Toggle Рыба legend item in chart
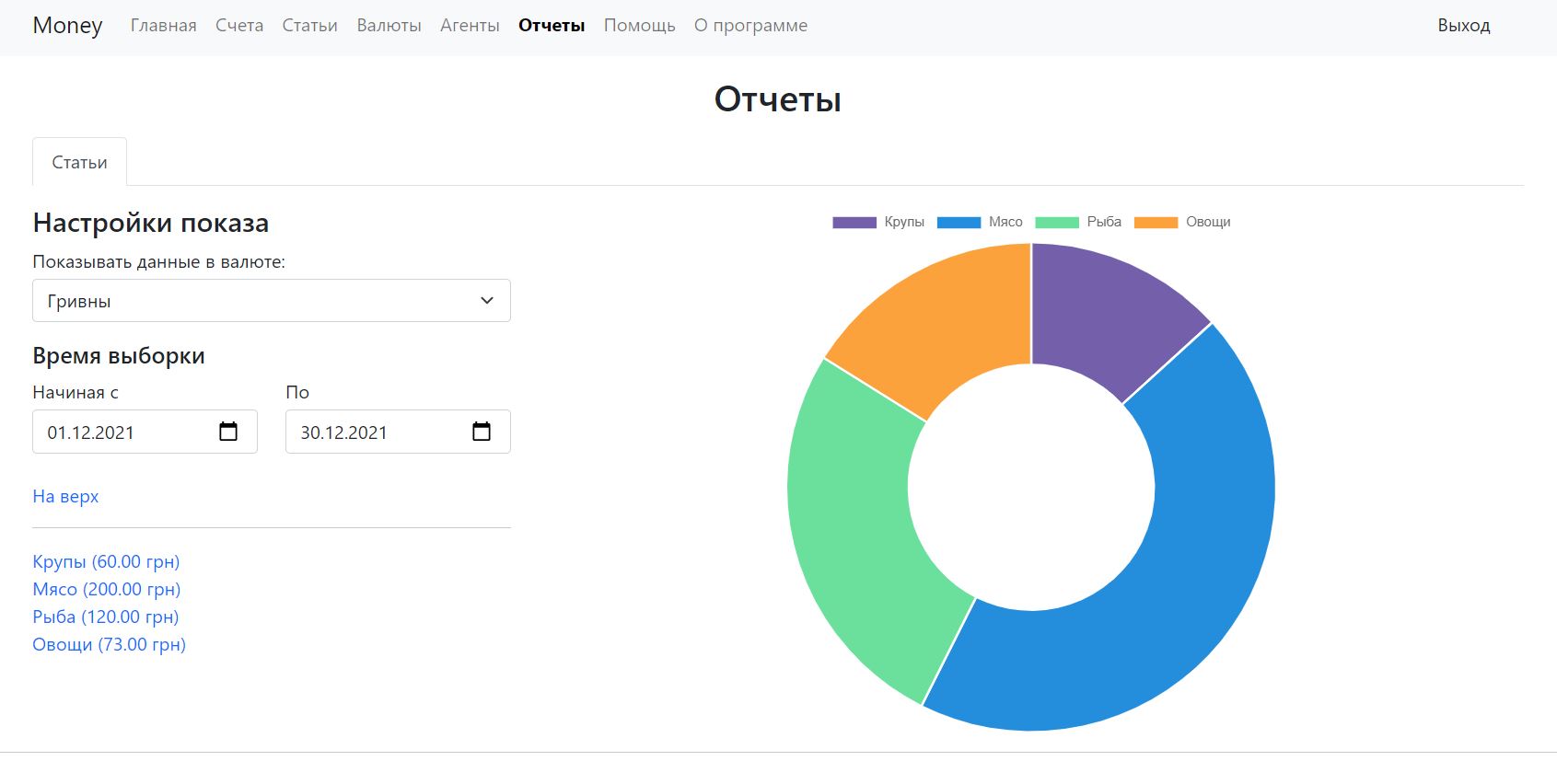 [1078, 222]
